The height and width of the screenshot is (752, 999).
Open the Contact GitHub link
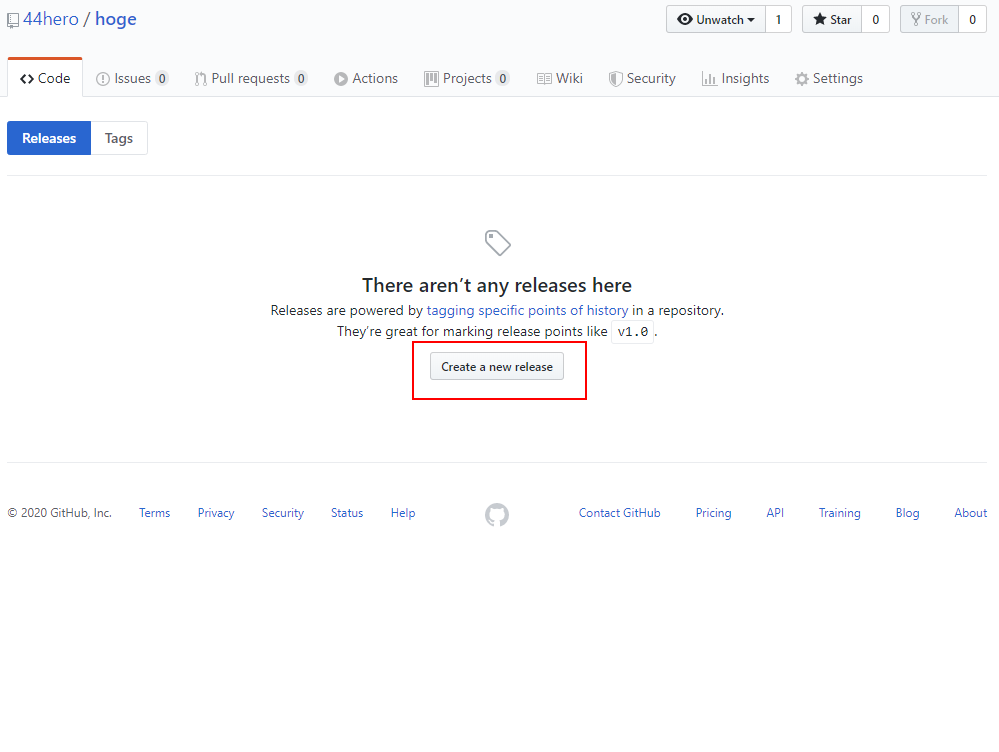click(x=619, y=513)
